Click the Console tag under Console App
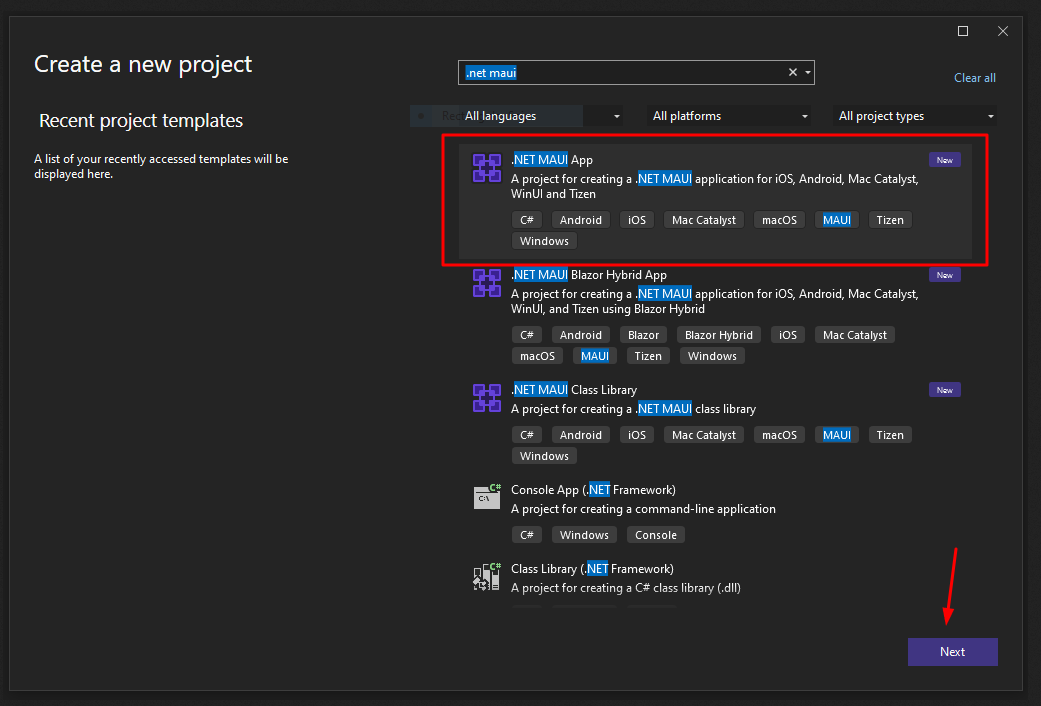Image resolution: width=1041 pixels, height=706 pixels. pyautogui.click(x=655, y=535)
